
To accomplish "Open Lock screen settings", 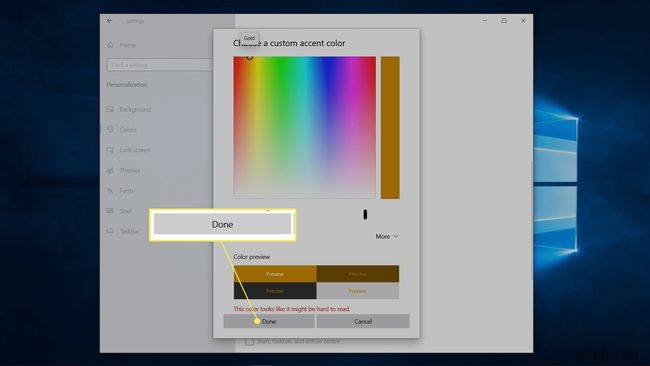I will 135,150.
